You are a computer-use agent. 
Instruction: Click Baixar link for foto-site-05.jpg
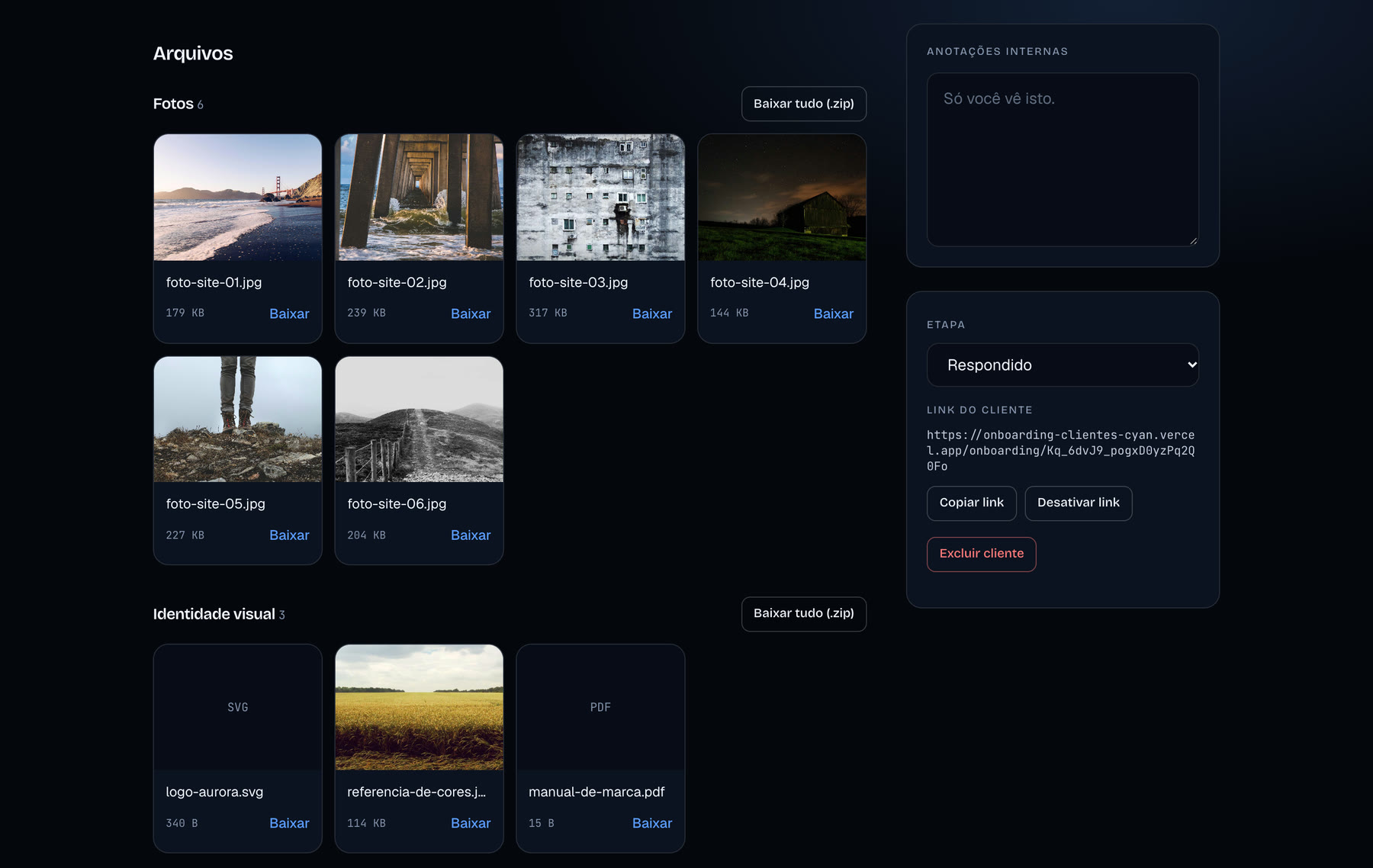(x=289, y=535)
